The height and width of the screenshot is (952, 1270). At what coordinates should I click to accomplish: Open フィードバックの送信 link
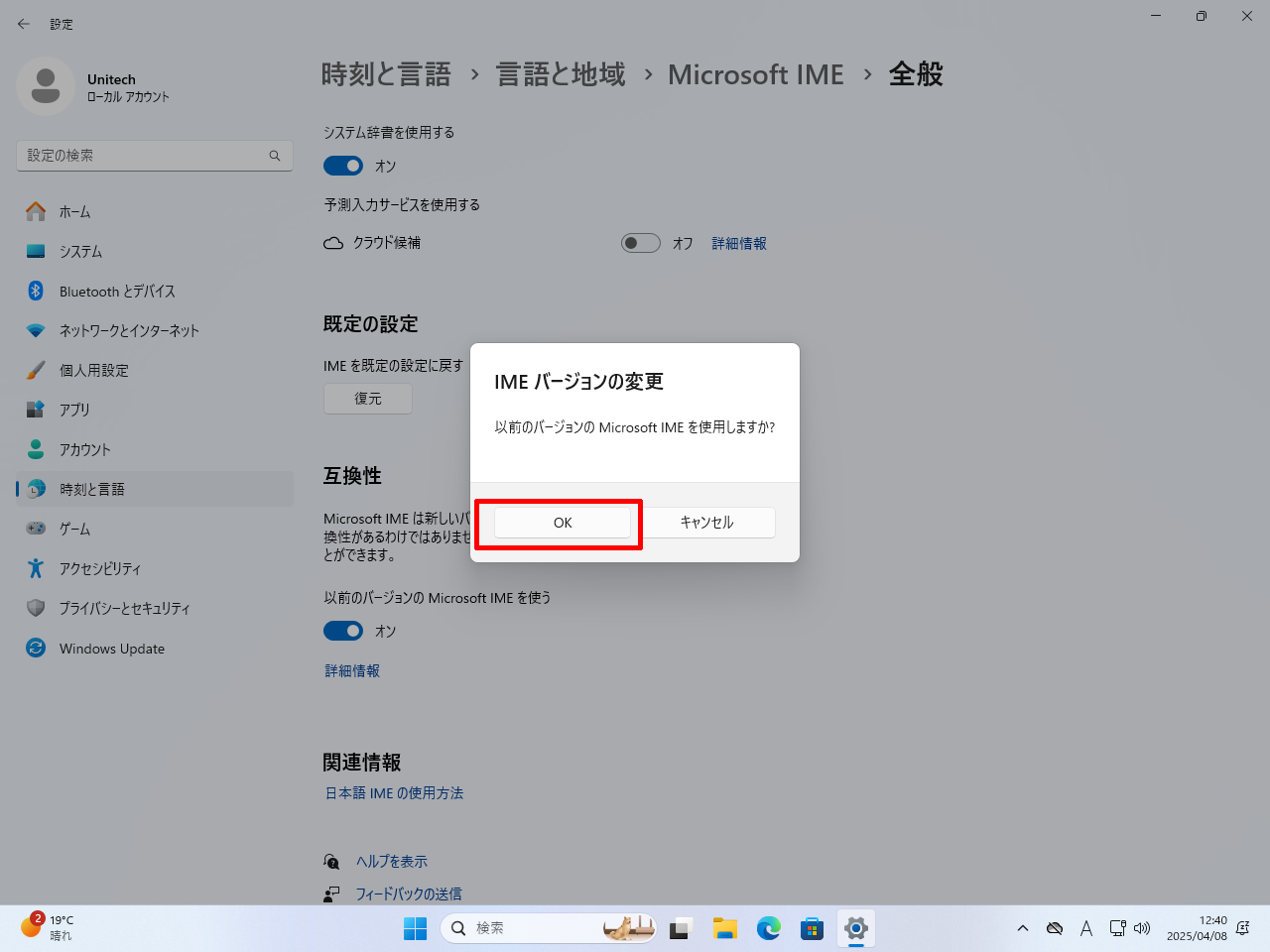click(x=409, y=894)
